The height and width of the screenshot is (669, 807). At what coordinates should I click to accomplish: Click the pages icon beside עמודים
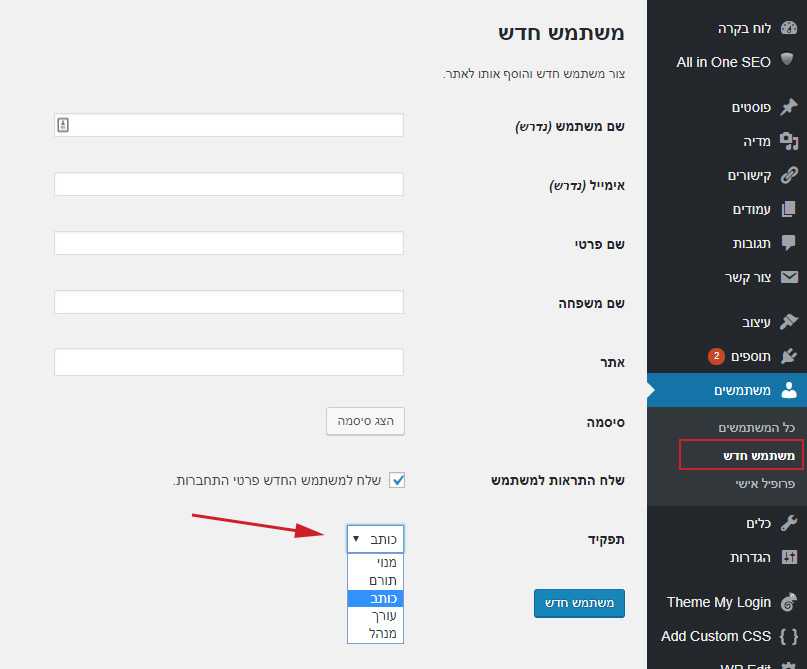click(788, 209)
